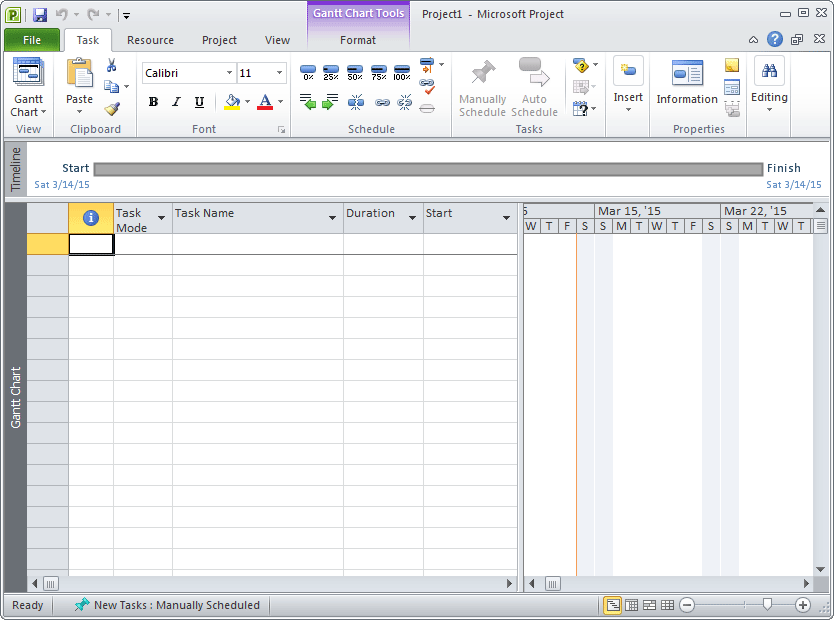Click the Save icon in quick access toolbar

tap(40, 15)
